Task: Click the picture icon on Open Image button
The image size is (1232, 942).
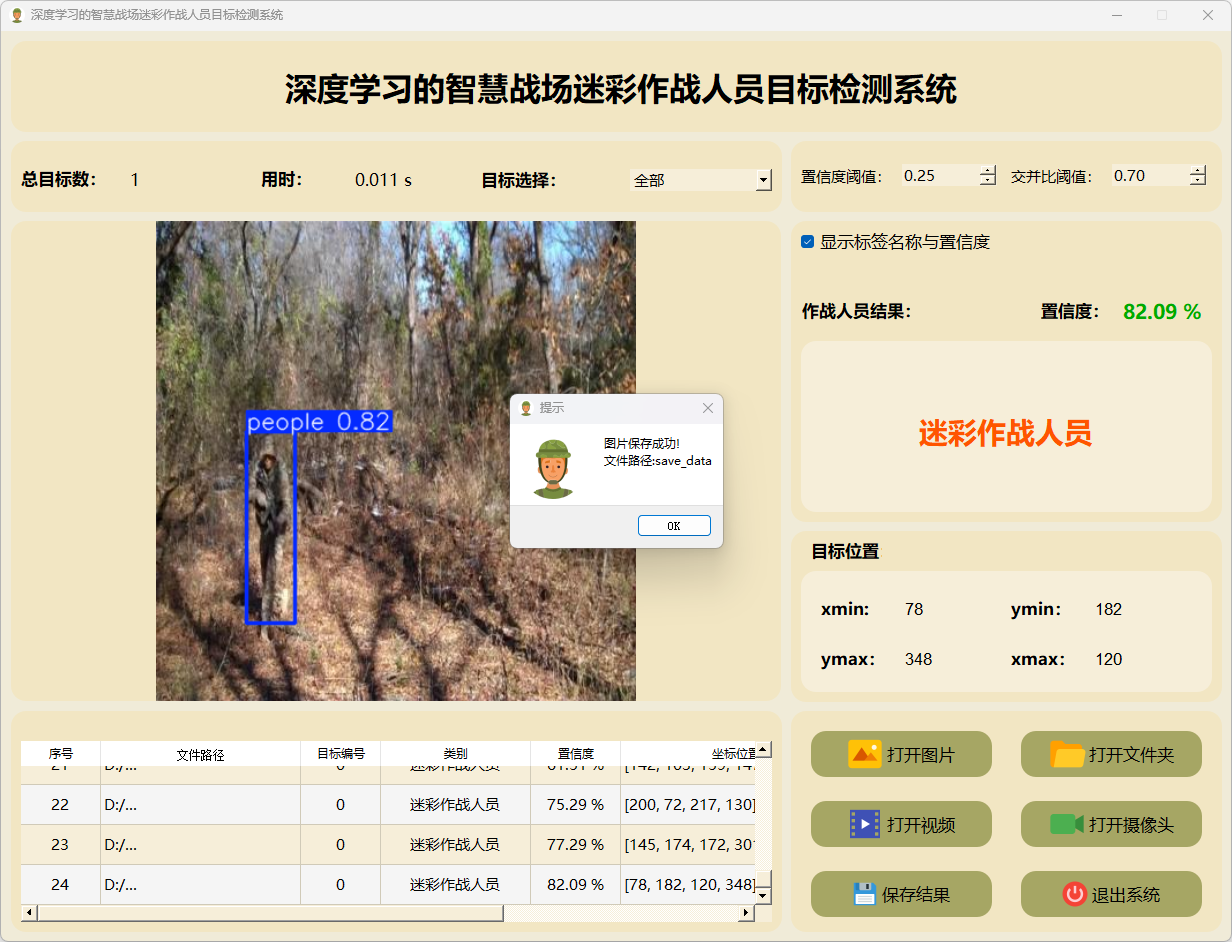Action: click(x=864, y=754)
